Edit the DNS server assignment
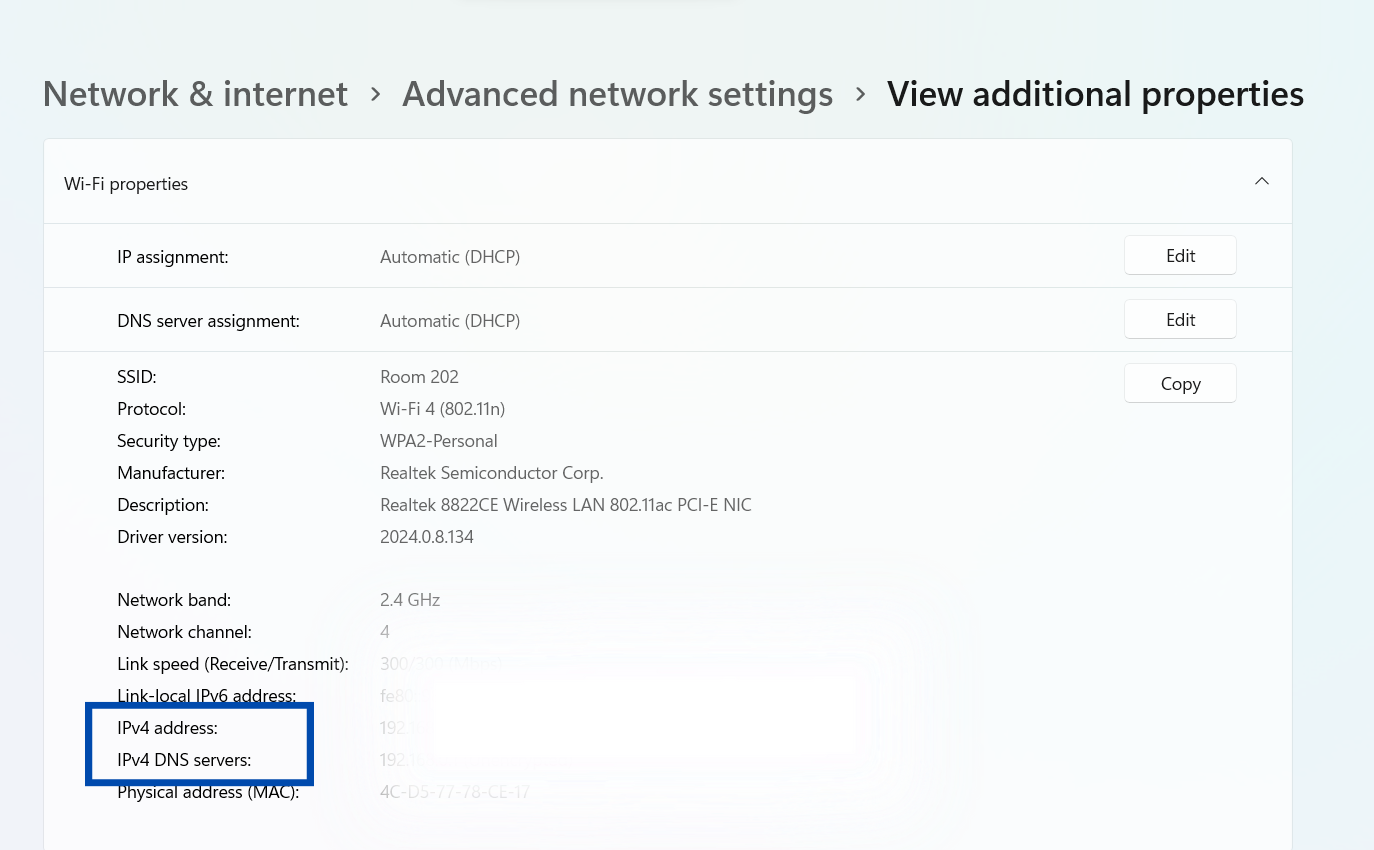 click(x=1180, y=319)
